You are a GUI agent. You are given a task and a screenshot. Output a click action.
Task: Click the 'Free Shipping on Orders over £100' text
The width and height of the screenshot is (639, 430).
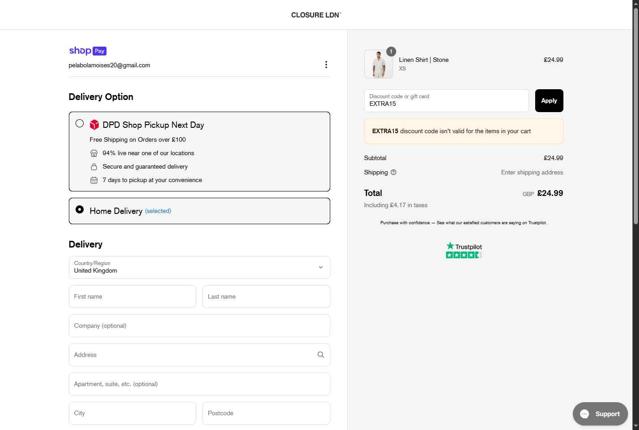coord(138,139)
